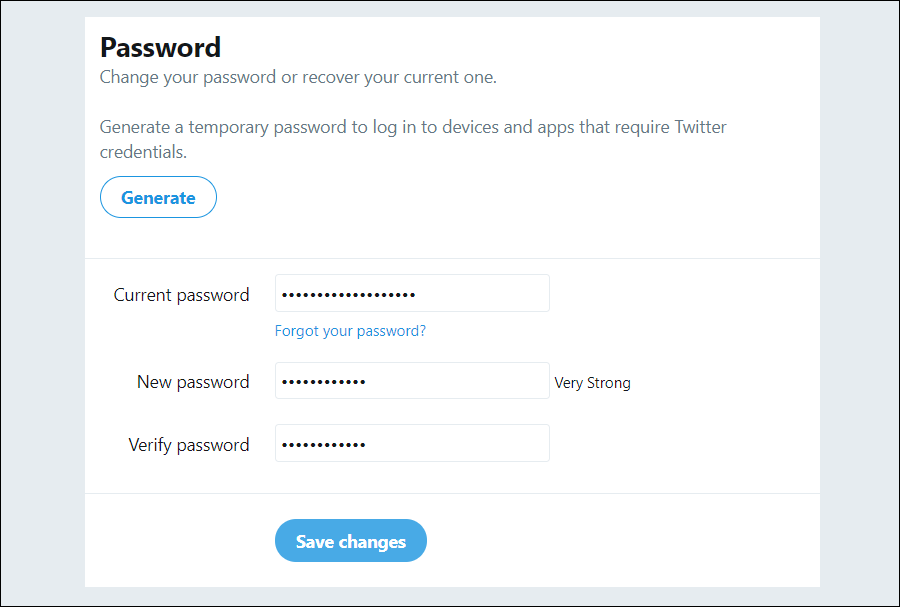This screenshot has height=607, width=900.
Task: Click the masked dots in New password
Action: click(x=323, y=382)
